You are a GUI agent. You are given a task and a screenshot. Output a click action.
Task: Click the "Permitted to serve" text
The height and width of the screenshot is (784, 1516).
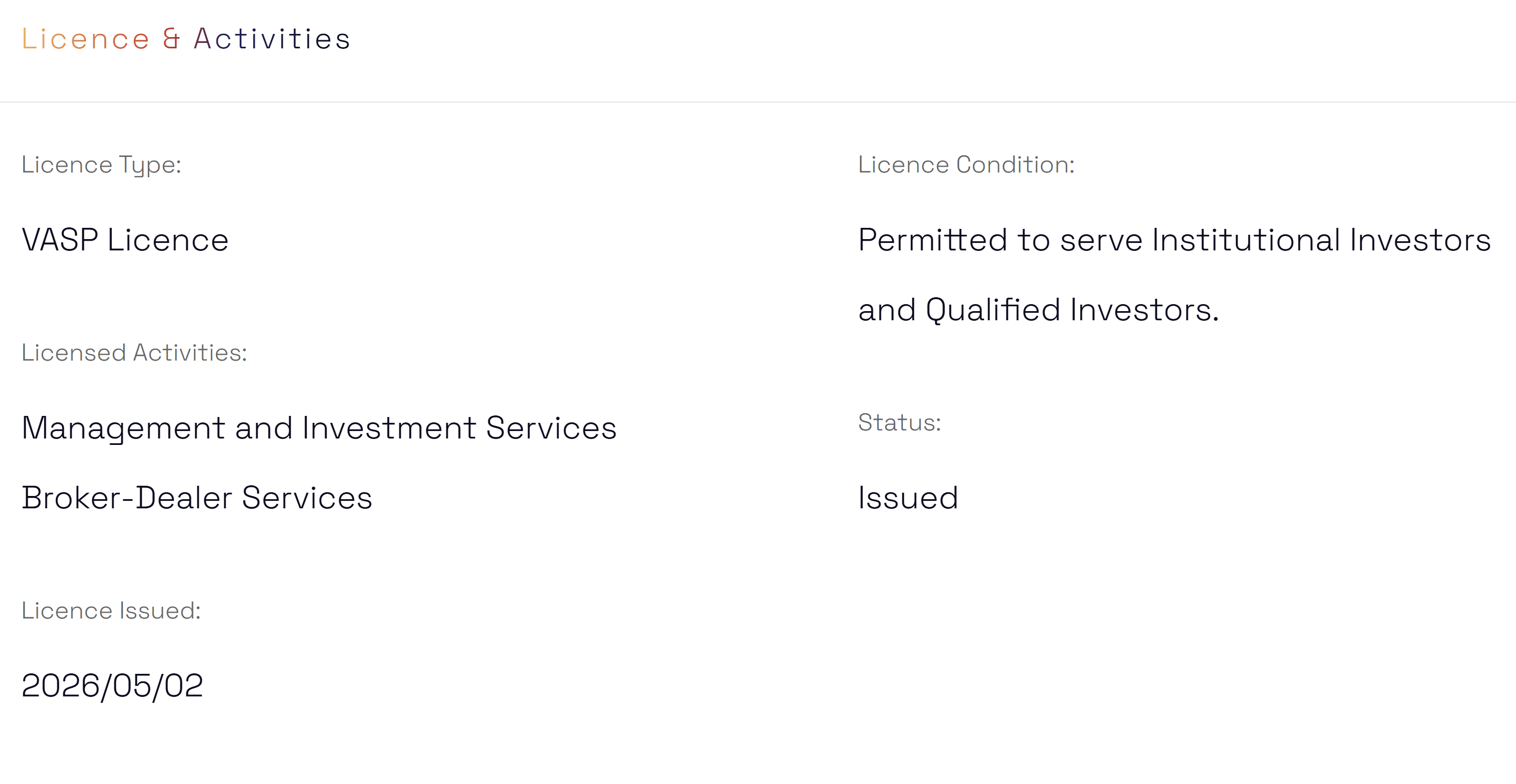point(954,240)
